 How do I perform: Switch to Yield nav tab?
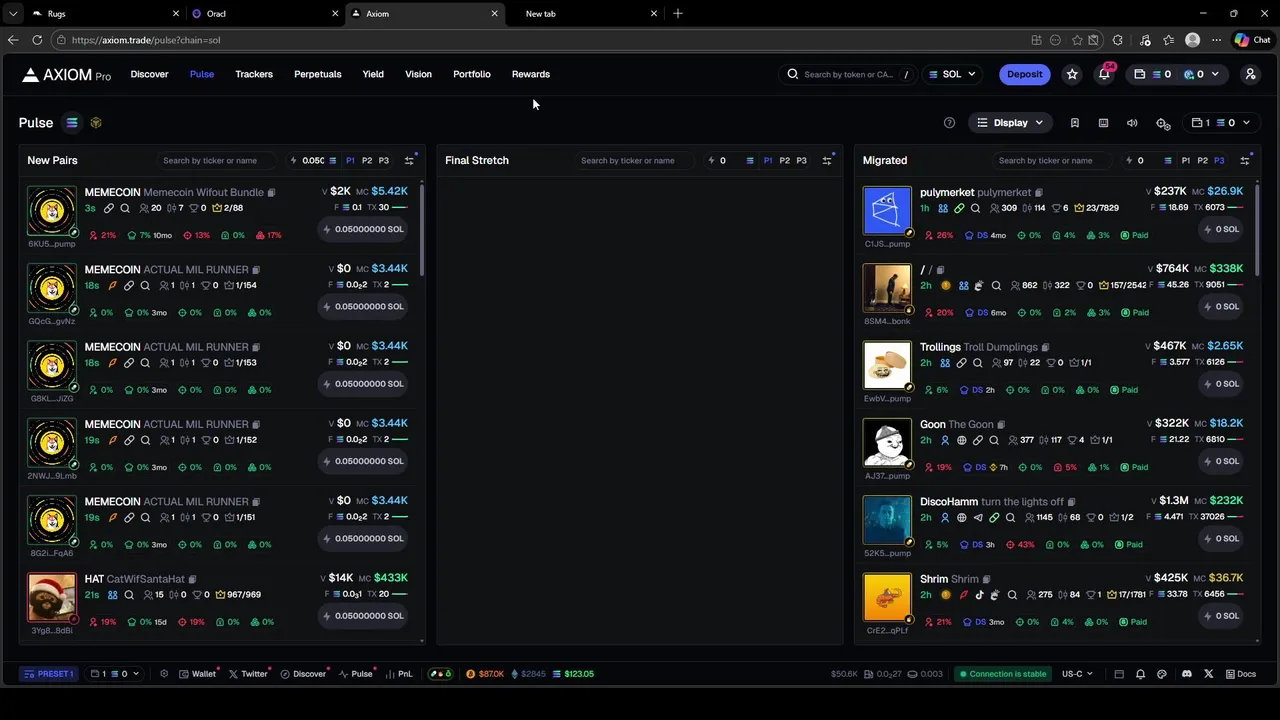tap(373, 74)
